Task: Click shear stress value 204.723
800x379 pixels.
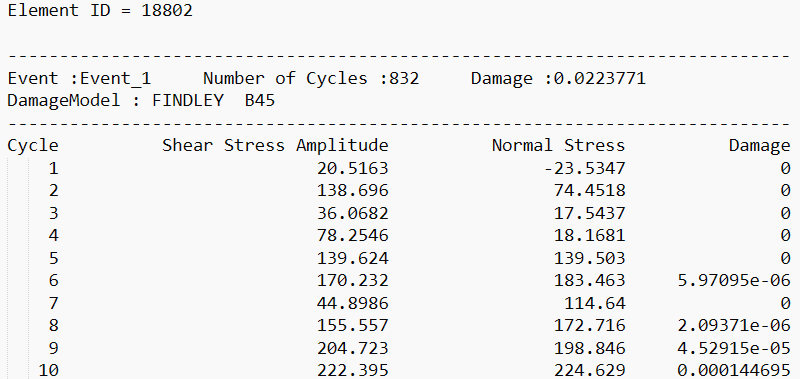Action: 353,348
